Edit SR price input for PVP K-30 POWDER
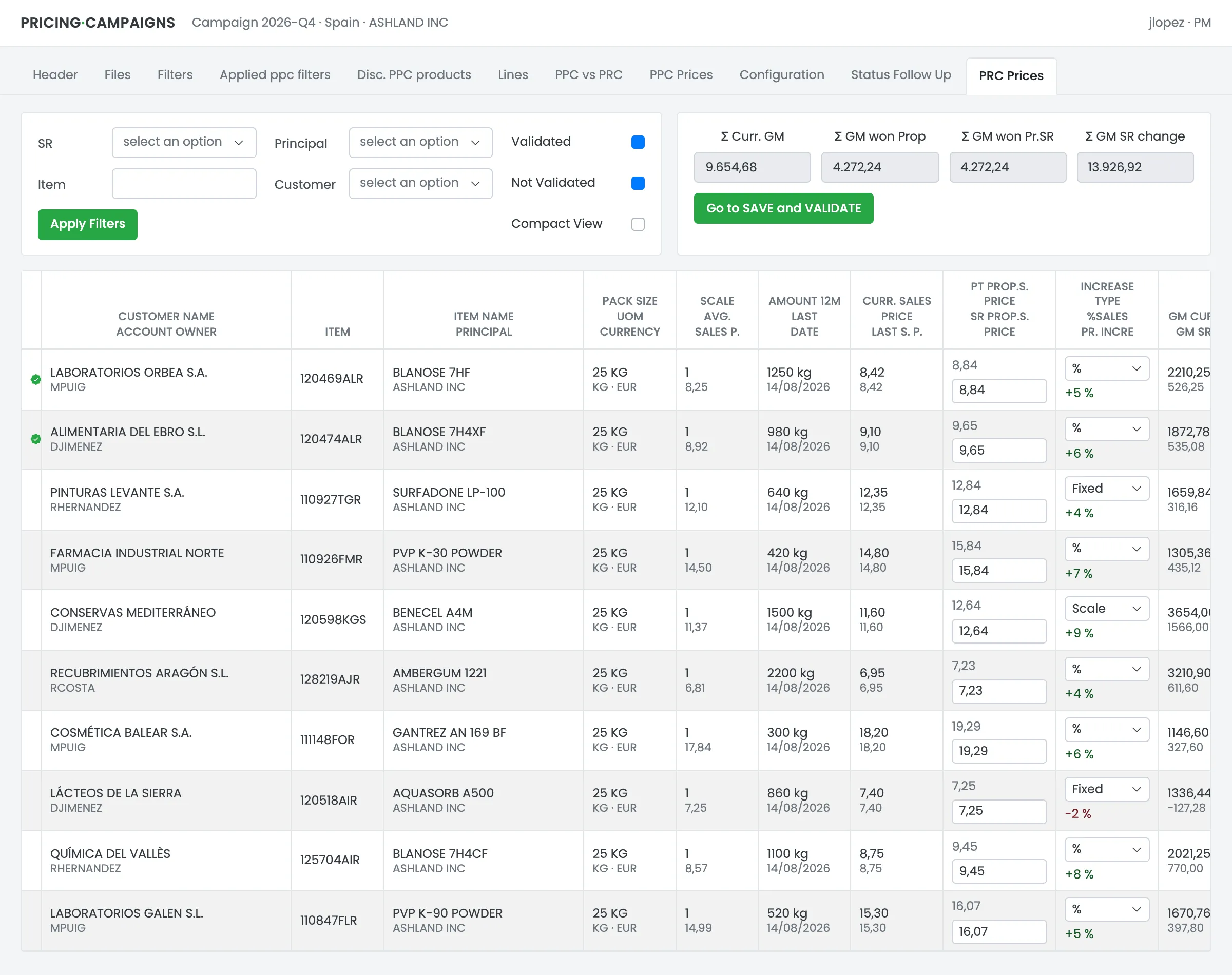The width and height of the screenshot is (1232, 975). (x=998, y=571)
